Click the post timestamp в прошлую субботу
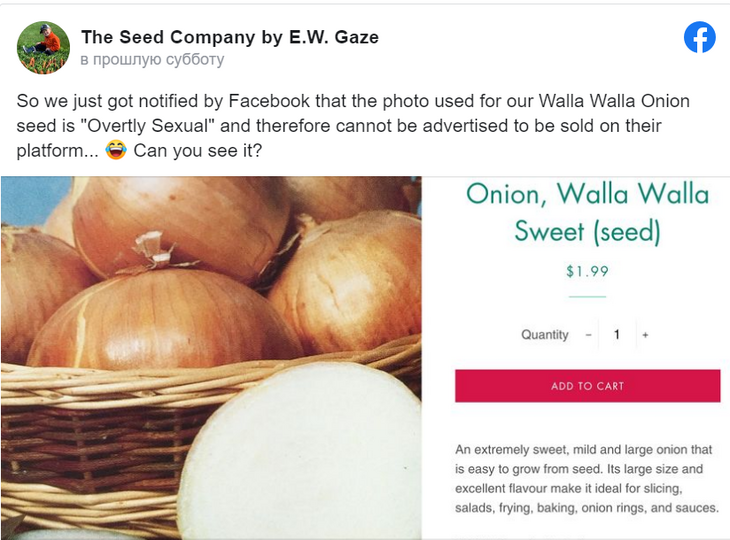Viewport: 730px width, 540px height. click(152, 60)
